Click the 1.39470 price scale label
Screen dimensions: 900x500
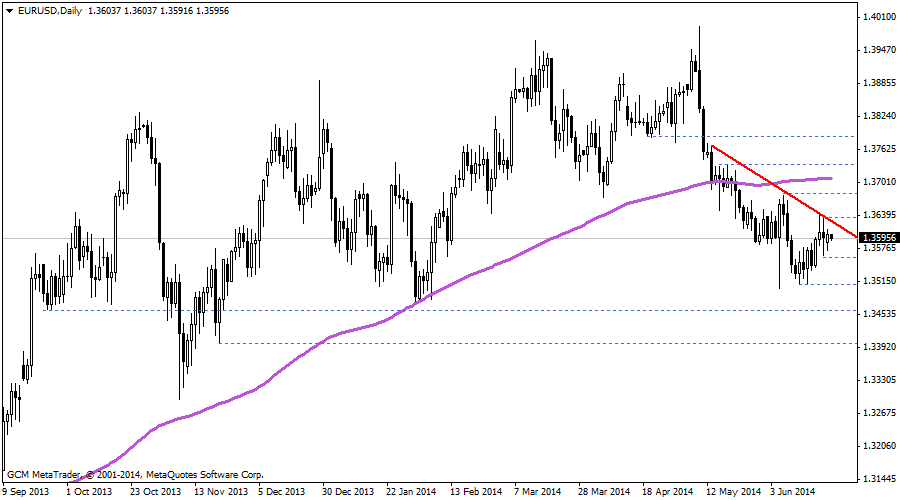879,51
